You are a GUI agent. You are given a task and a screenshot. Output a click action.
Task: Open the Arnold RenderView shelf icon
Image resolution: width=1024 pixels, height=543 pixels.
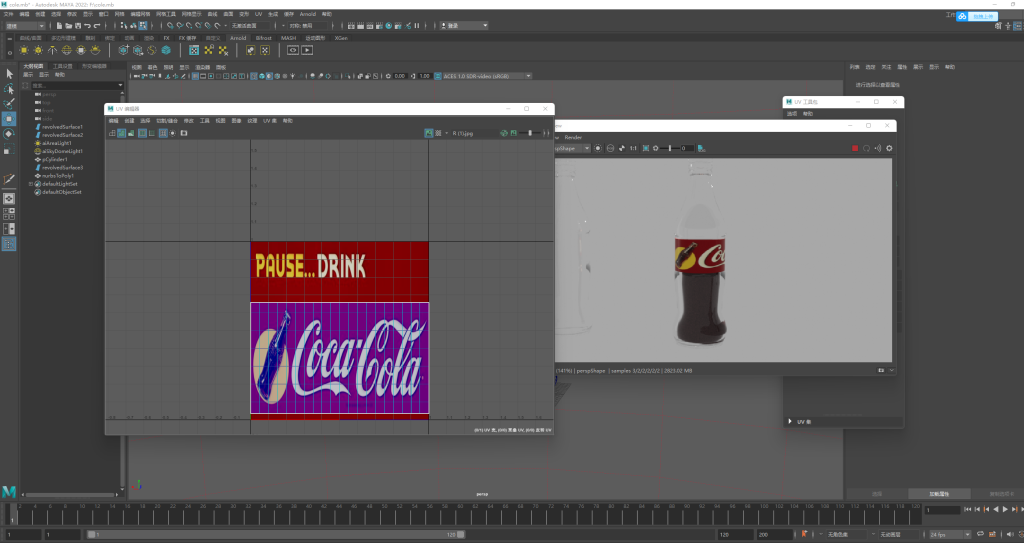[x=293, y=50]
